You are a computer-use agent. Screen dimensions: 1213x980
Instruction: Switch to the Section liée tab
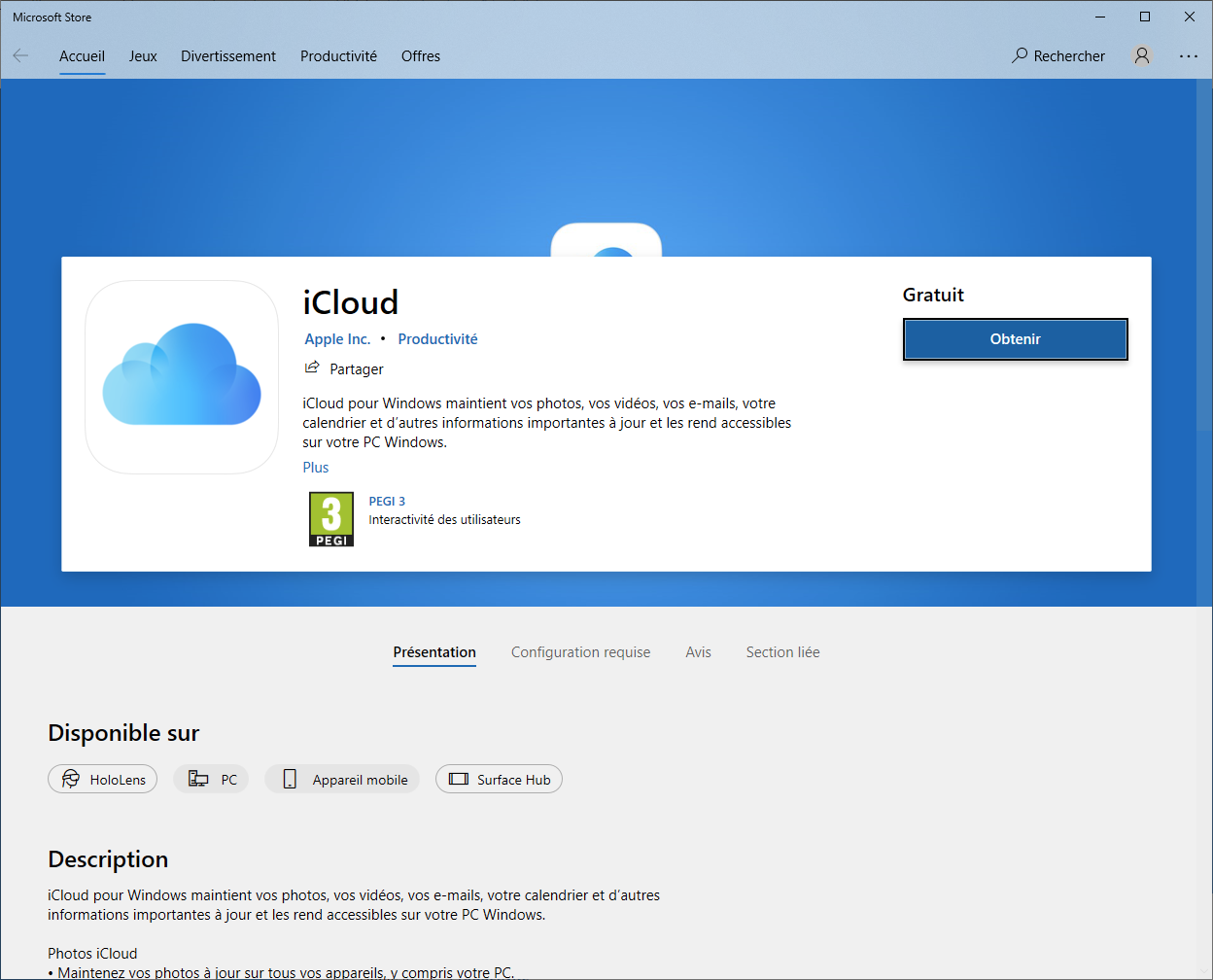point(783,652)
